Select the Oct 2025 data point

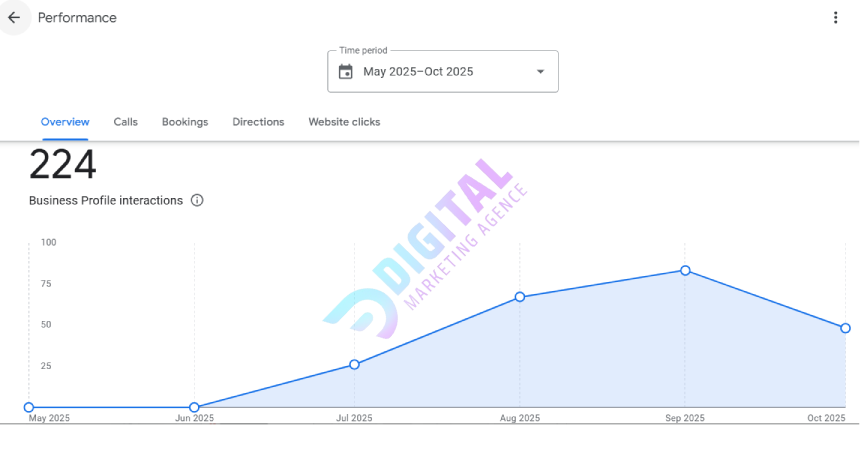(x=845, y=328)
